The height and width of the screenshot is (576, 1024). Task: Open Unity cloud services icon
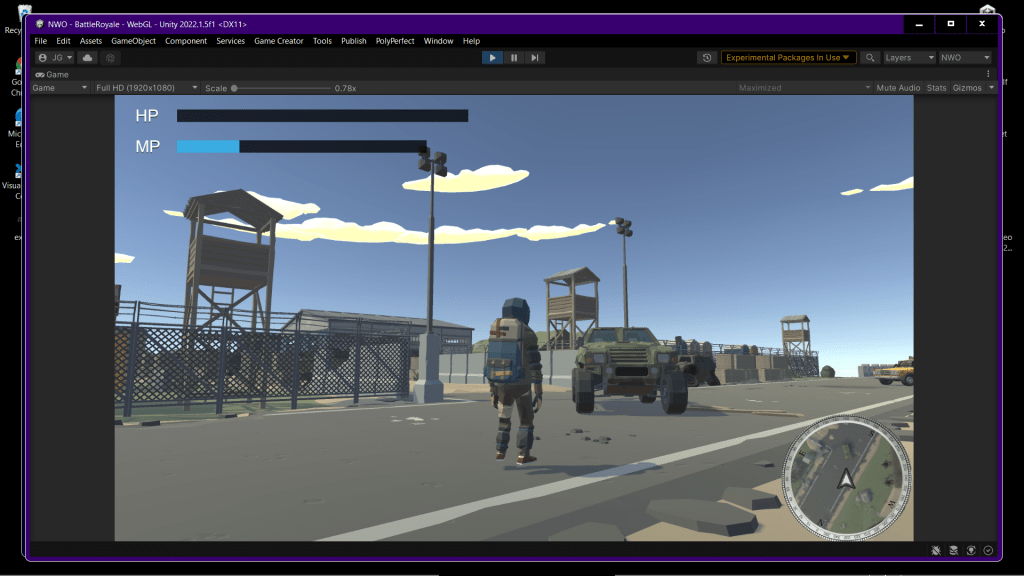(x=88, y=58)
